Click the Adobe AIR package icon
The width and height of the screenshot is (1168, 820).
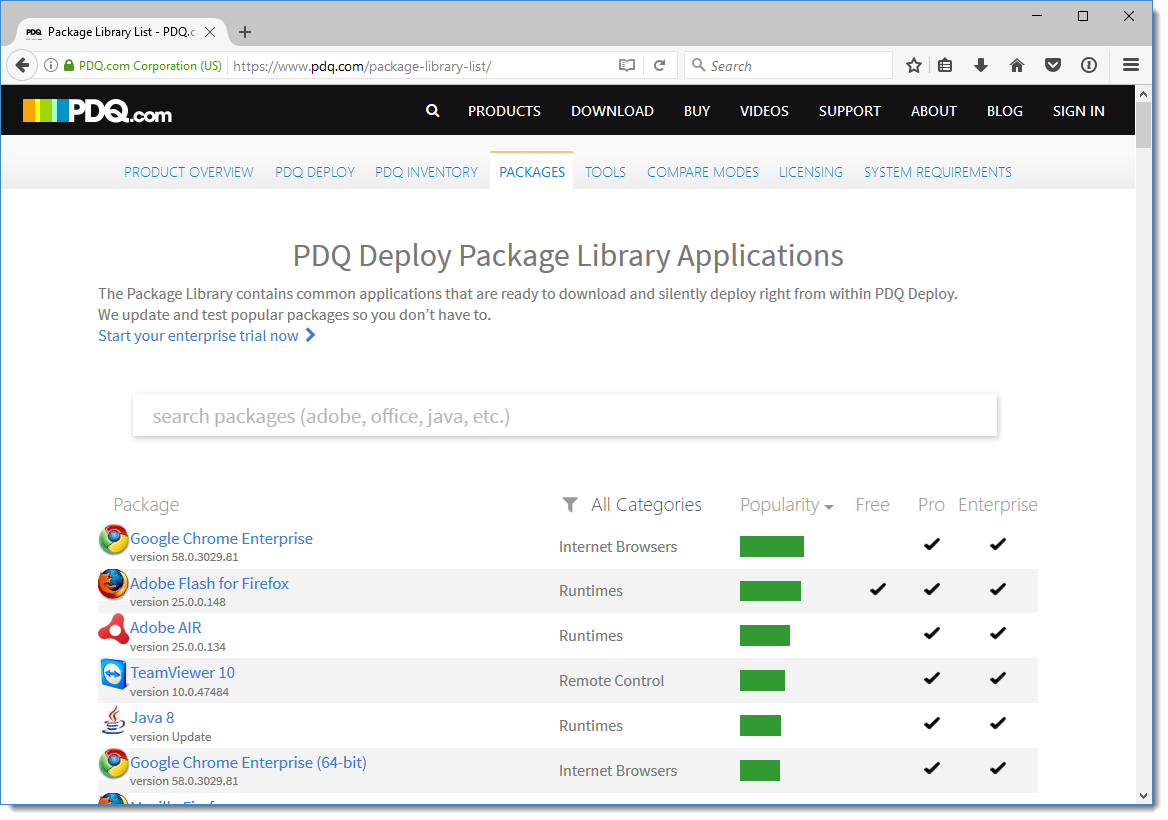pyautogui.click(x=113, y=630)
